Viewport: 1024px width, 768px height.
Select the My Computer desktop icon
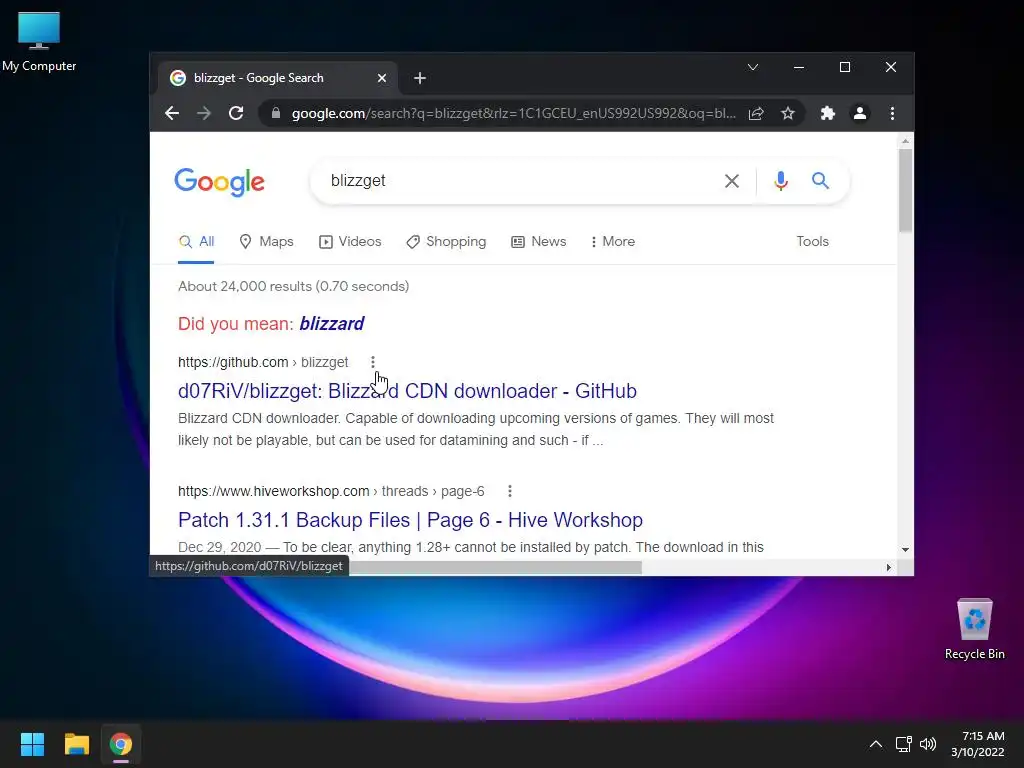click(39, 41)
